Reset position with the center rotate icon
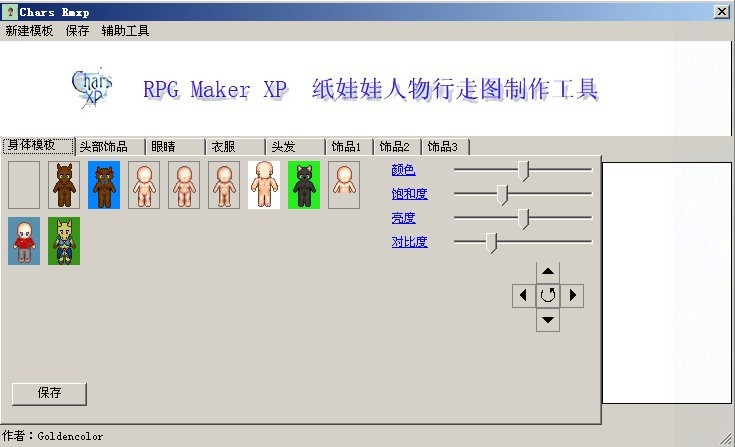The height and width of the screenshot is (447, 735). pyautogui.click(x=548, y=296)
